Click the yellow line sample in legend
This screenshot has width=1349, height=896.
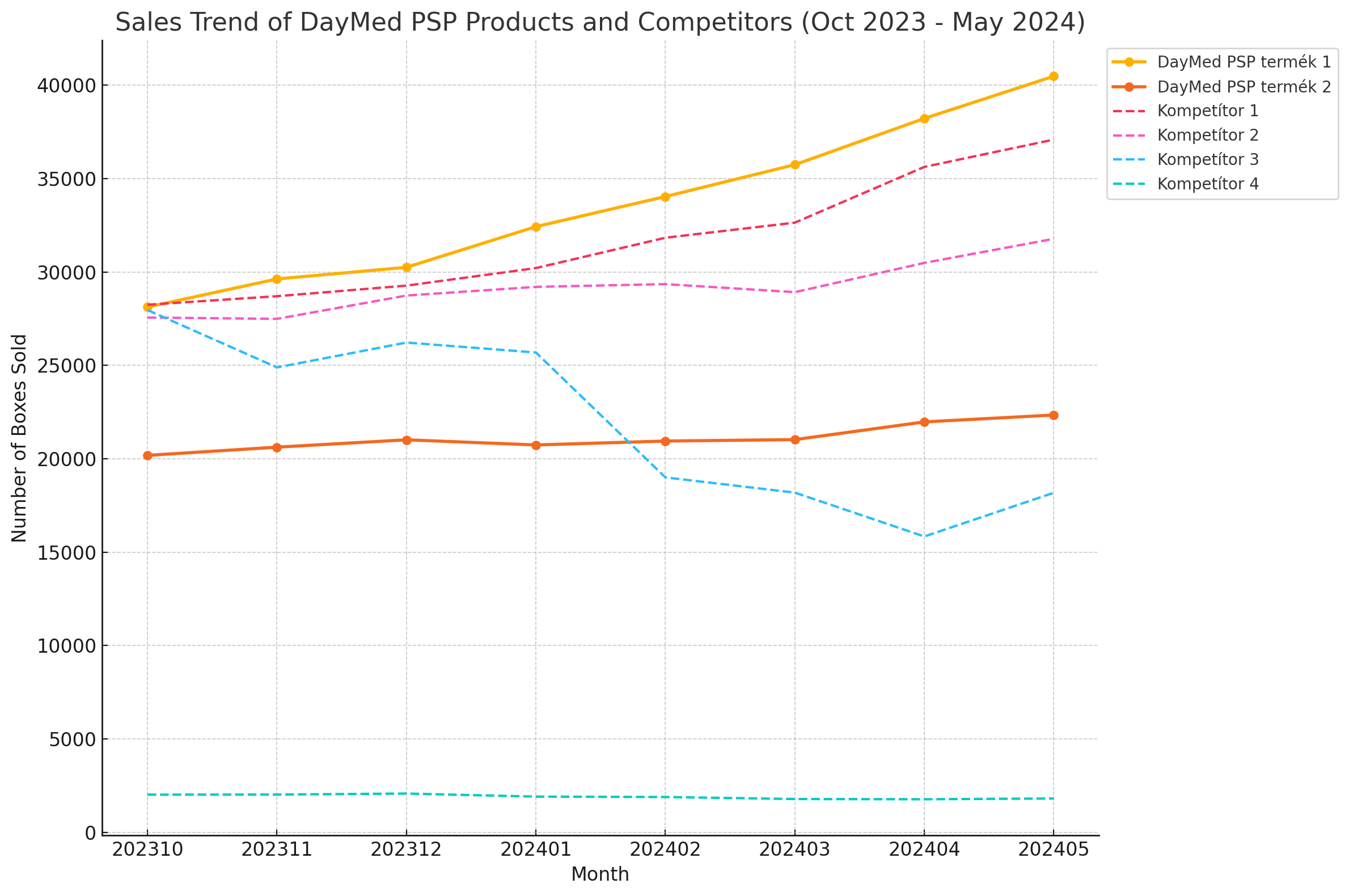click(1129, 62)
